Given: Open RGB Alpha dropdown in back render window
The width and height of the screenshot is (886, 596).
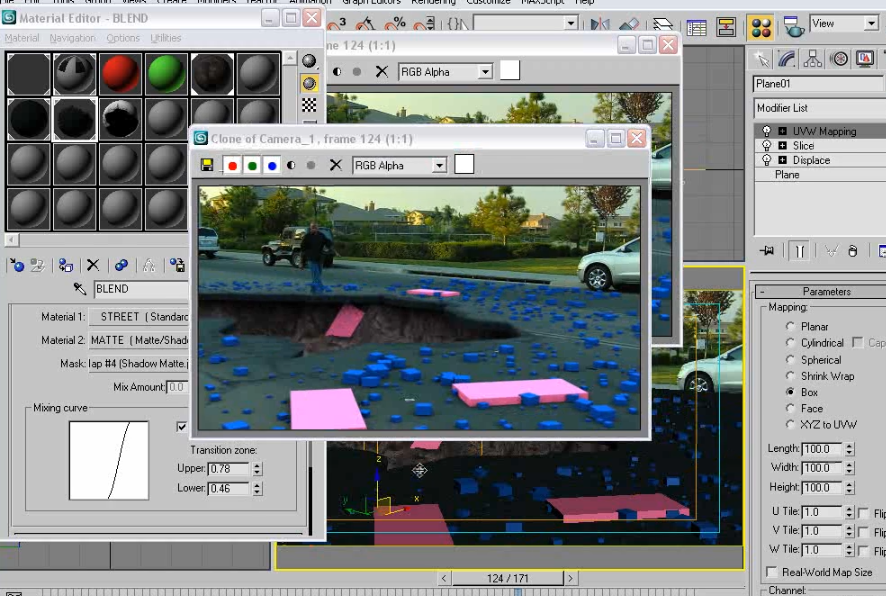Looking at the screenshot, I should [x=485, y=72].
